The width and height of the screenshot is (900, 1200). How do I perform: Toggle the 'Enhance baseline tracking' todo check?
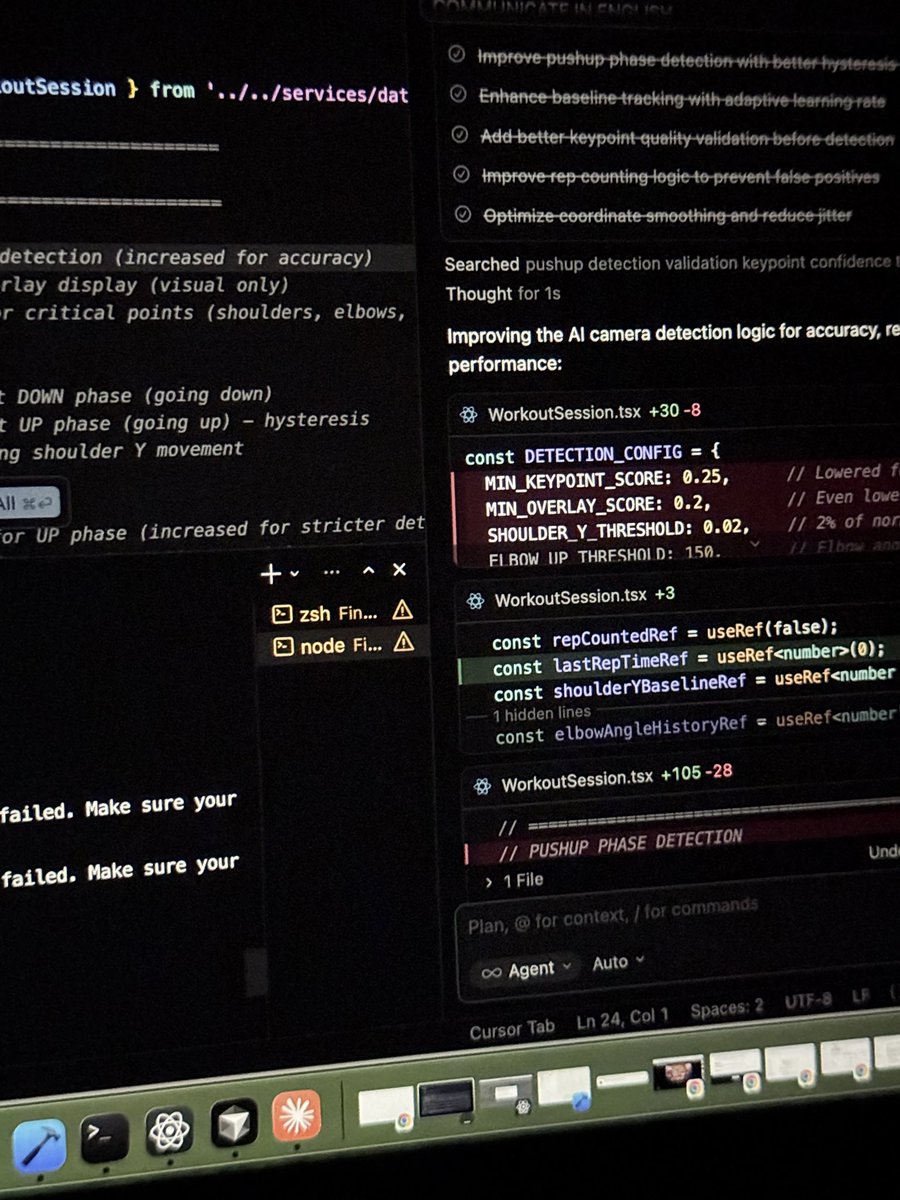(x=459, y=95)
